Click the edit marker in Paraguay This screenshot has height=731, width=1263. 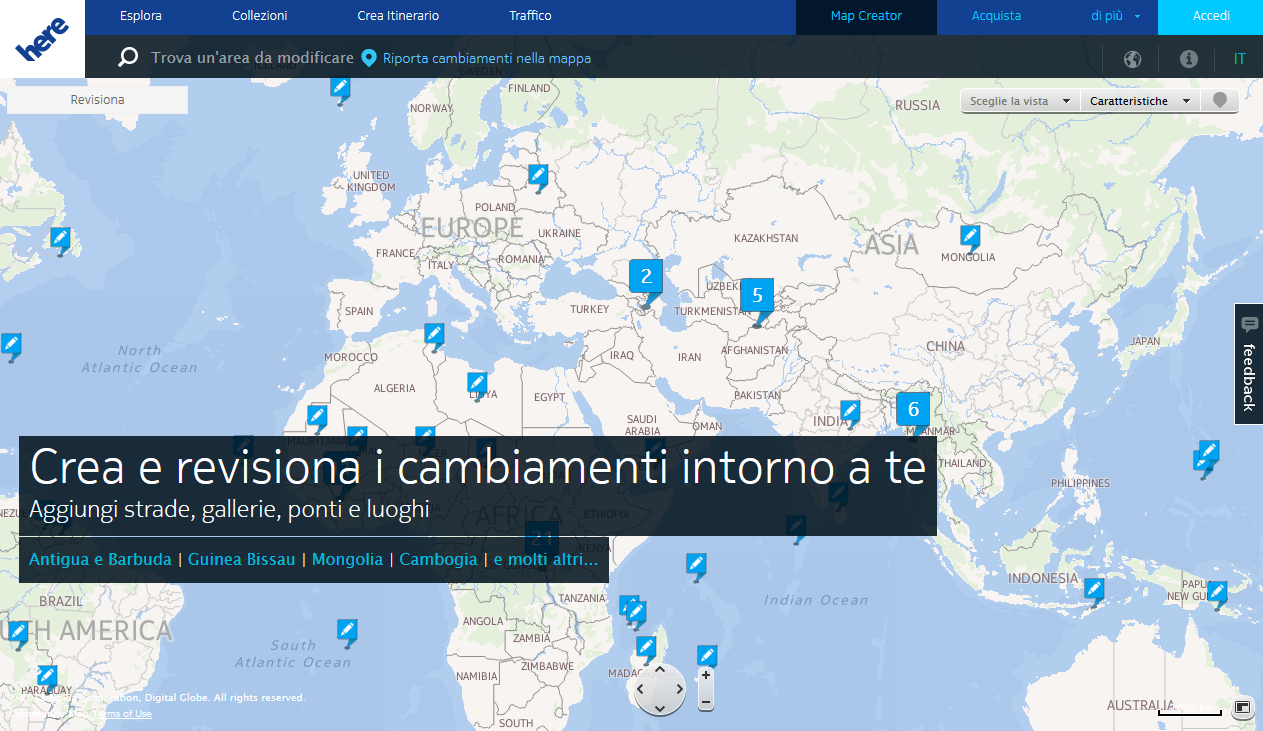pyautogui.click(x=47, y=677)
